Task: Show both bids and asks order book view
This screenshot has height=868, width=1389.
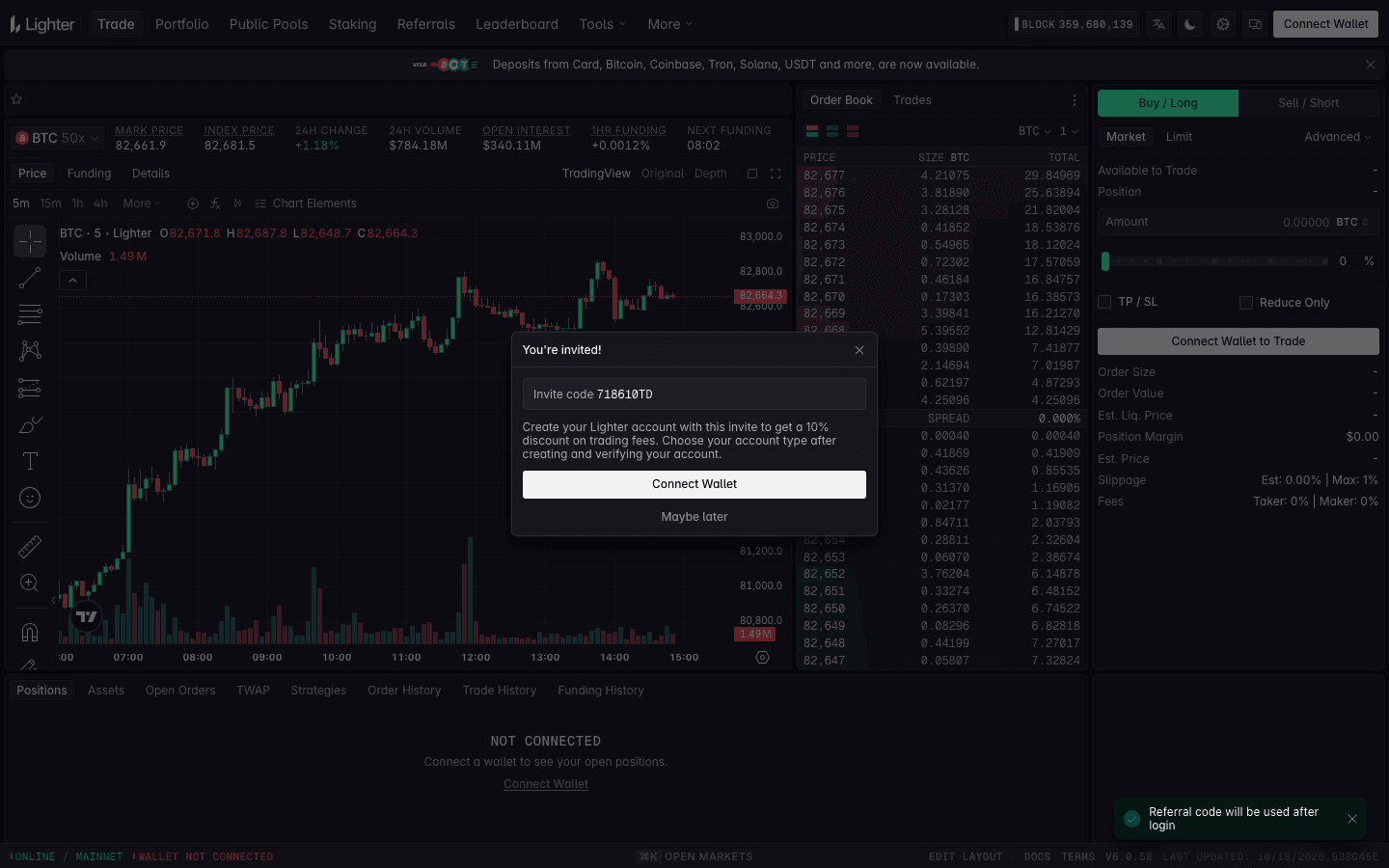Action: click(812, 131)
